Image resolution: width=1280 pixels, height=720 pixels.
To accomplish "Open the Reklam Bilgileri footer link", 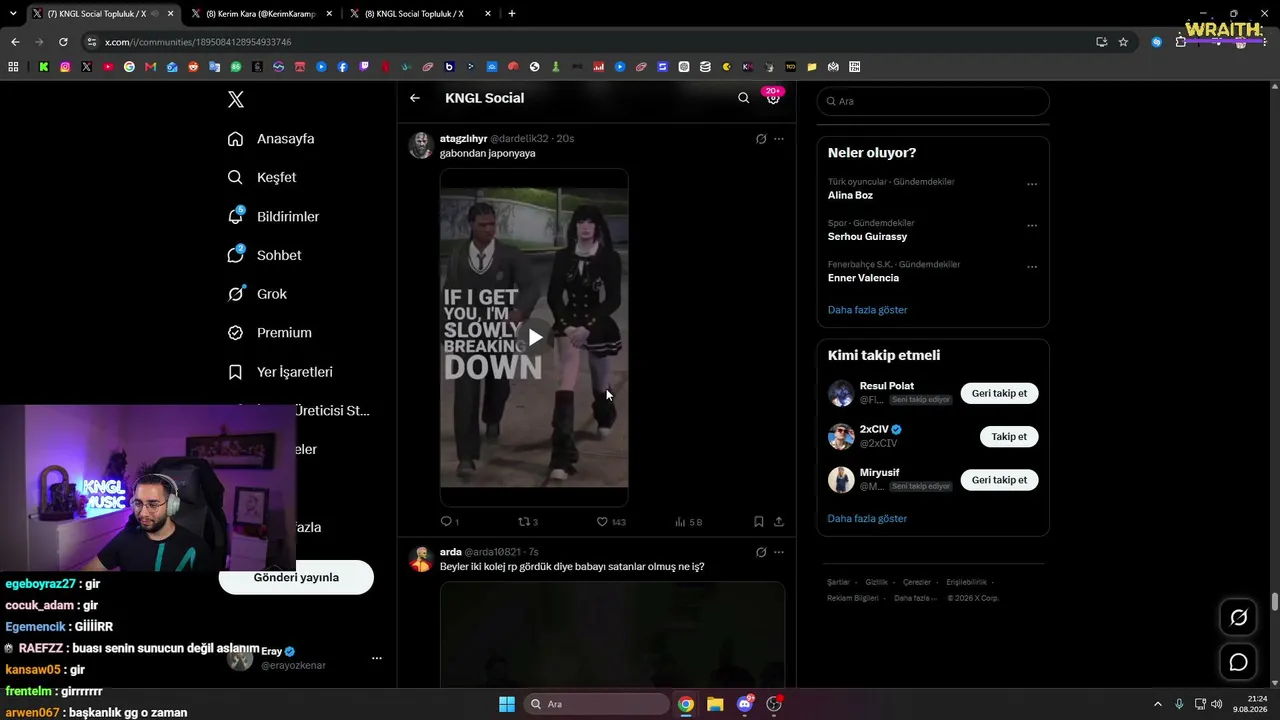I will [x=853, y=598].
